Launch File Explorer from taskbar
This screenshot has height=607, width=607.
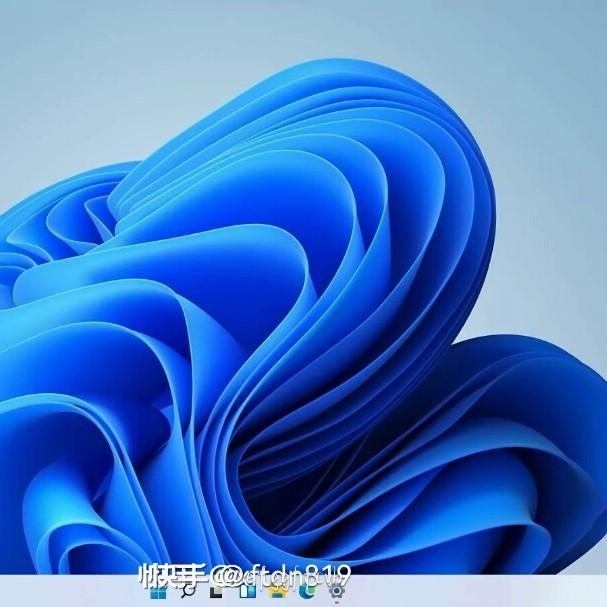pyautogui.click(x=277, y=592)
